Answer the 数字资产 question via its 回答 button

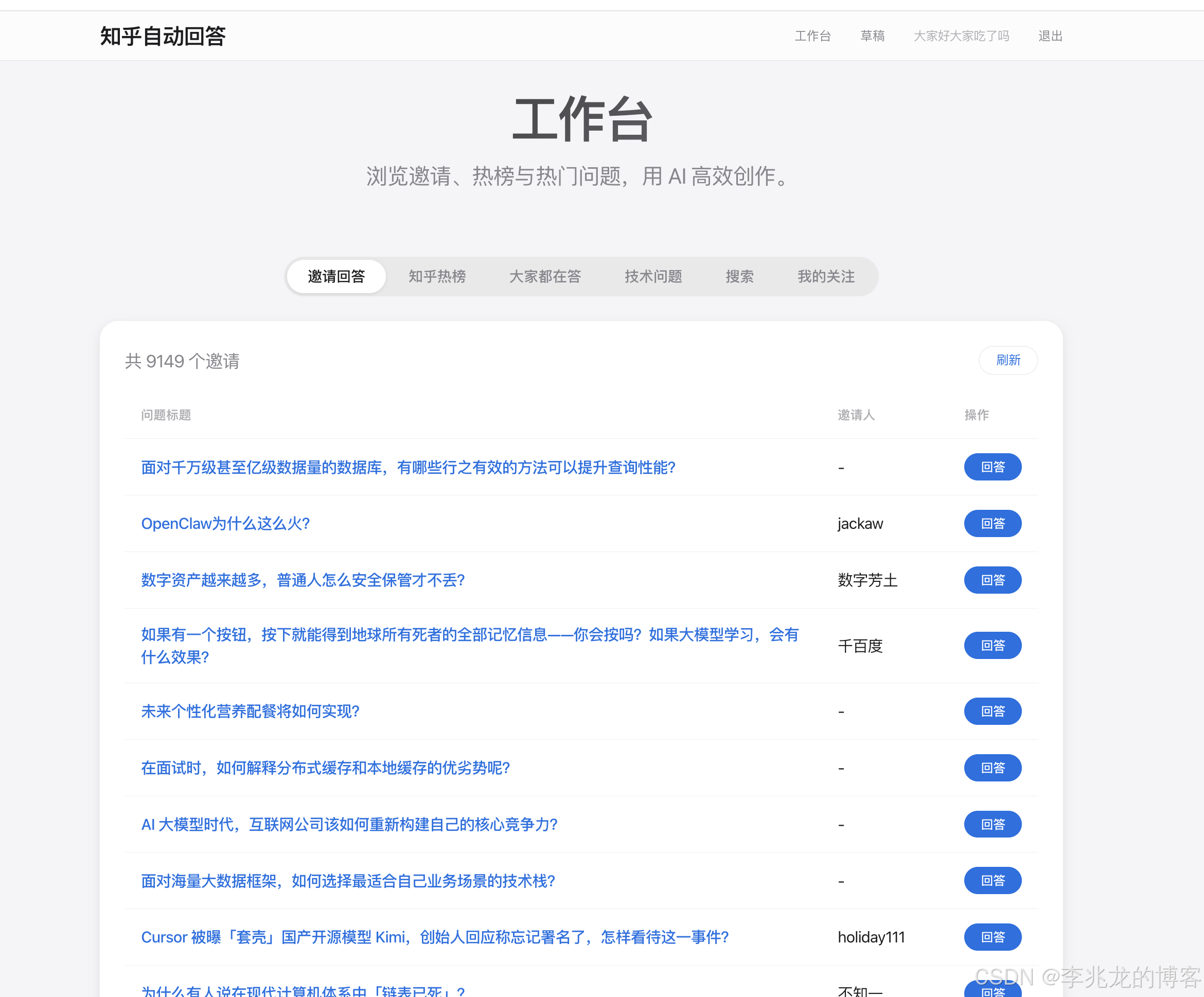pos(993,580)
